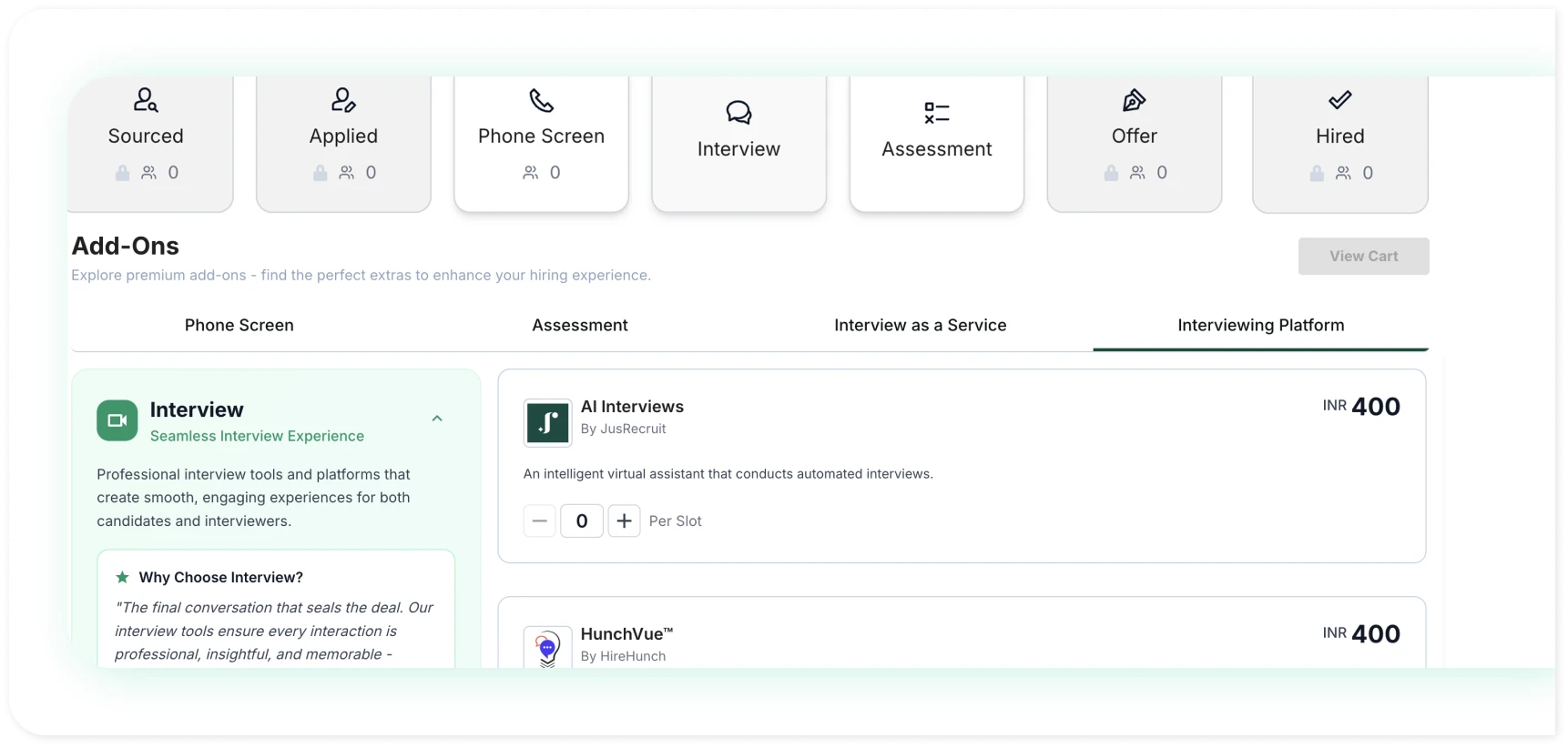Viewport: 1568px width, 748px height.
Task: Click the Applied stage person-edit icon
Action: 343,99
